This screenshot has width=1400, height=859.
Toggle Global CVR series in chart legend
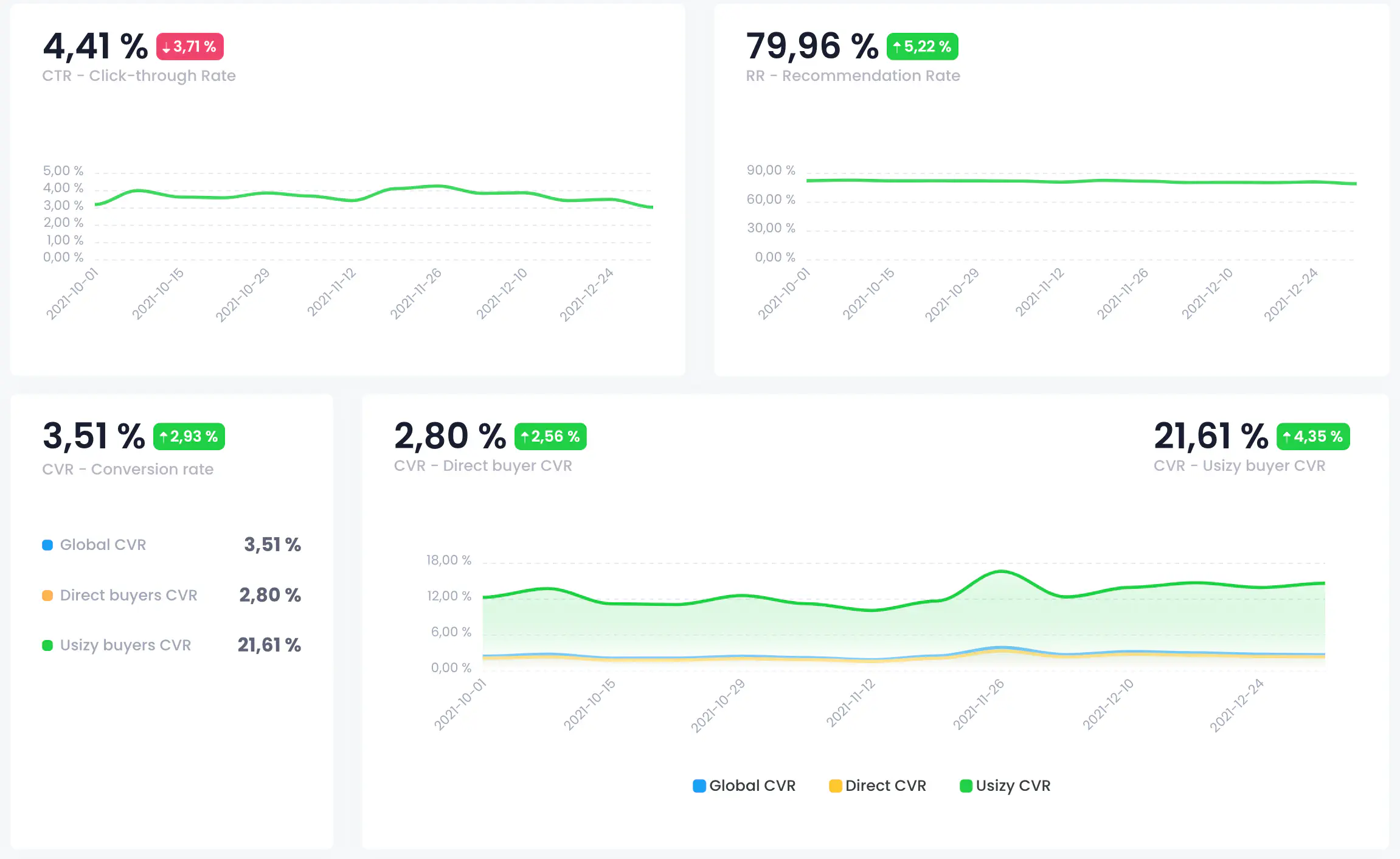click(x=744, y=785)
